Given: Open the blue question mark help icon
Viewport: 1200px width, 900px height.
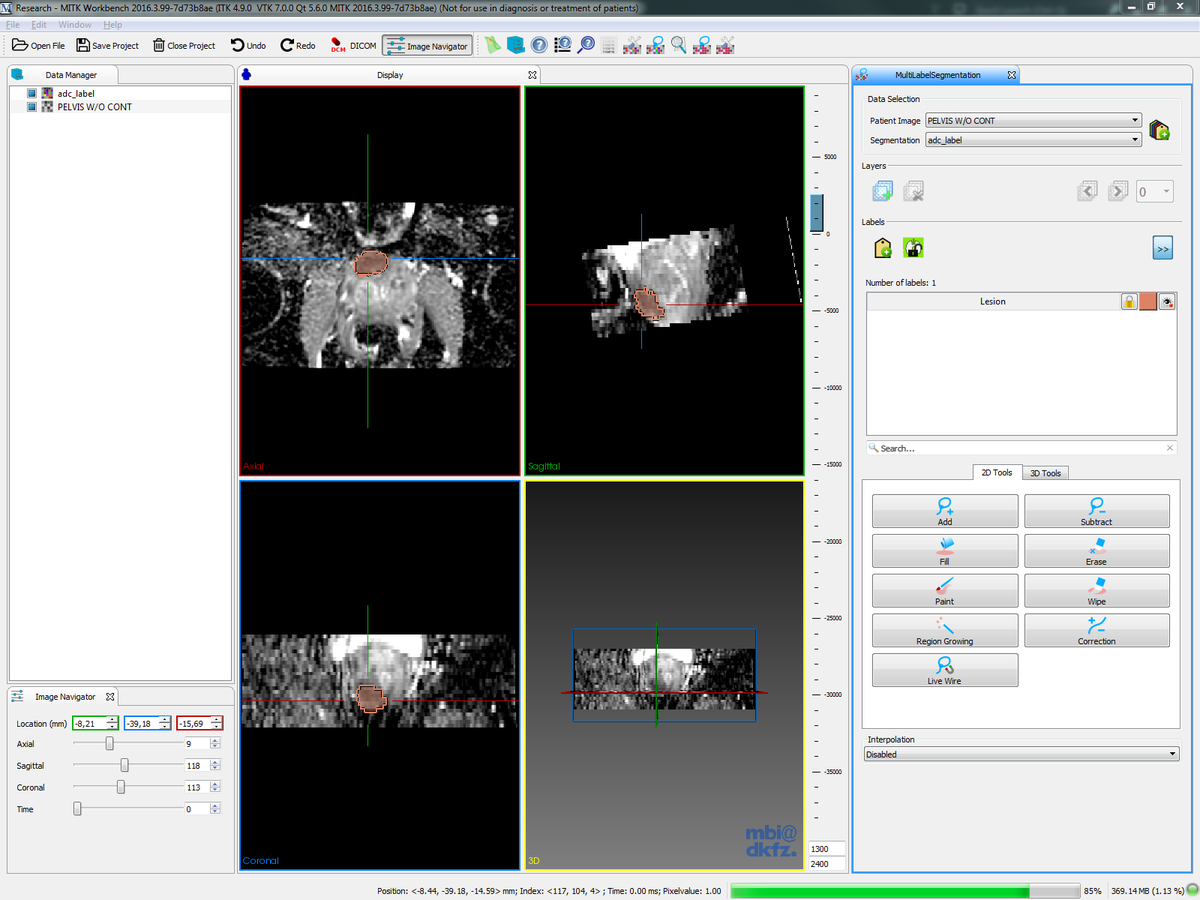Looking at the screenshot, I should click(539, 45).
